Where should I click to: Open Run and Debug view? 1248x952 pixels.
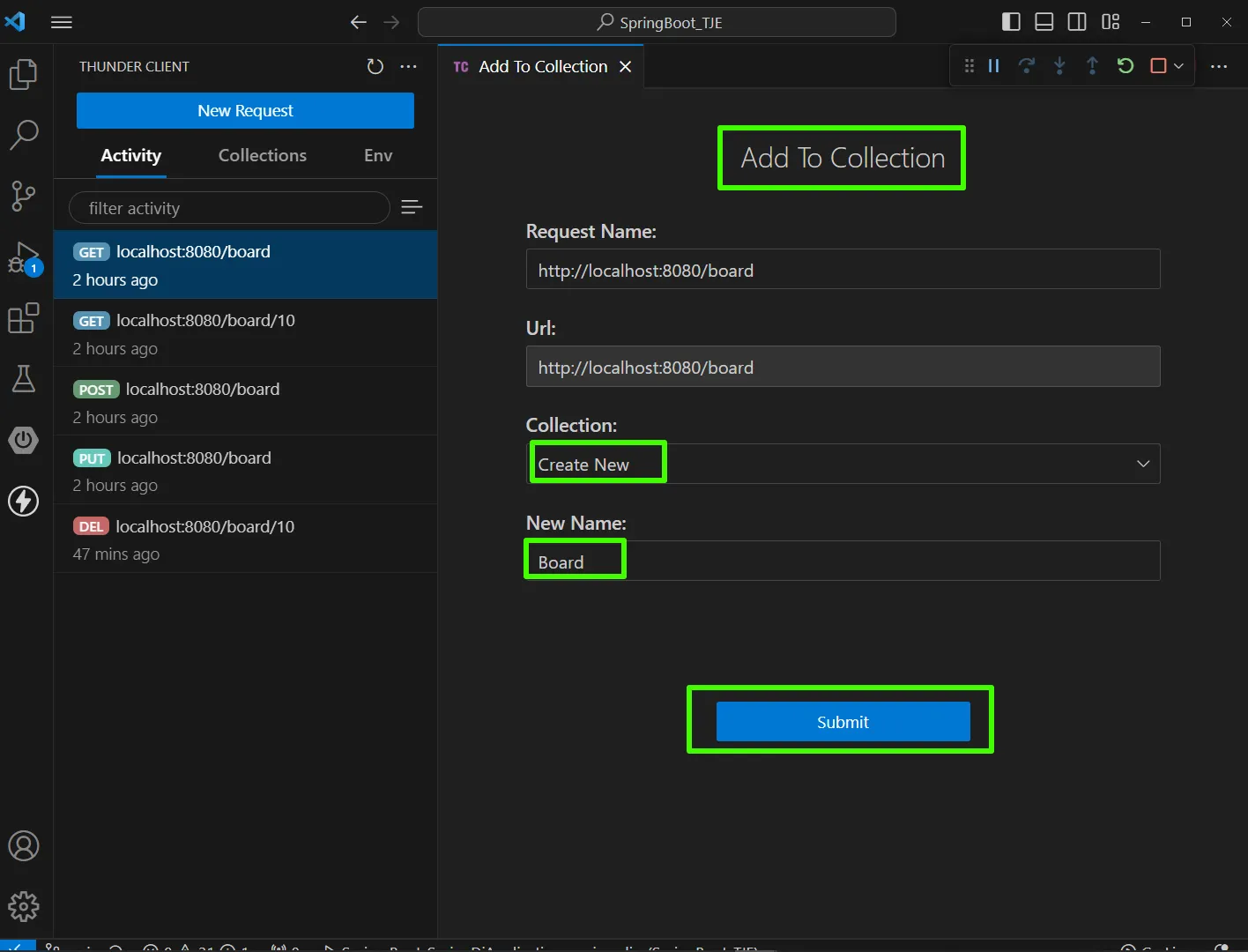(24, 257)
